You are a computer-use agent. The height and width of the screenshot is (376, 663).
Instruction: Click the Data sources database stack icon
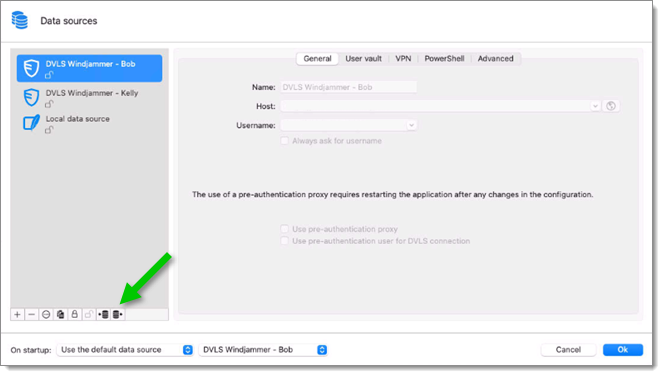[19, 21]
